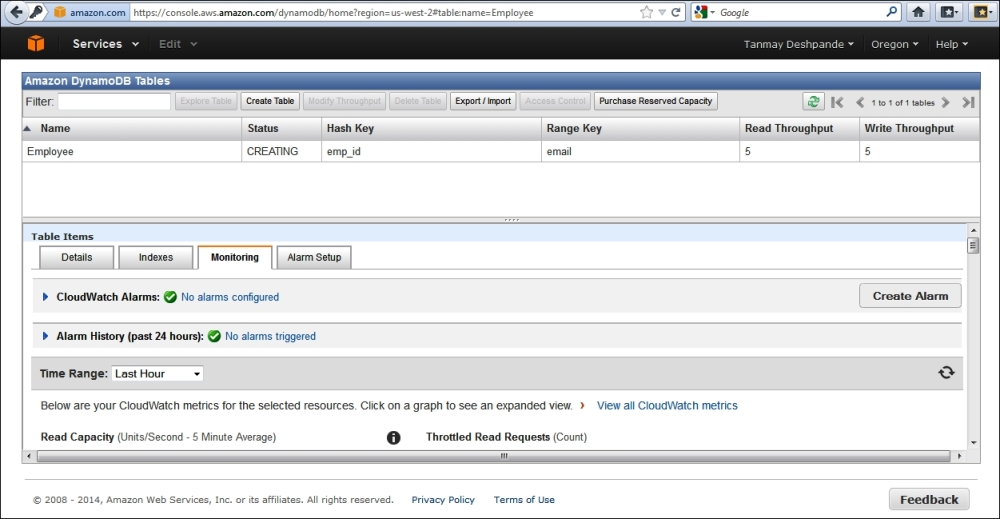The height and width of the screenshot is (519, 1000).
Task: Click the AWS orange cube logo
Action: [x=36, y=43]
